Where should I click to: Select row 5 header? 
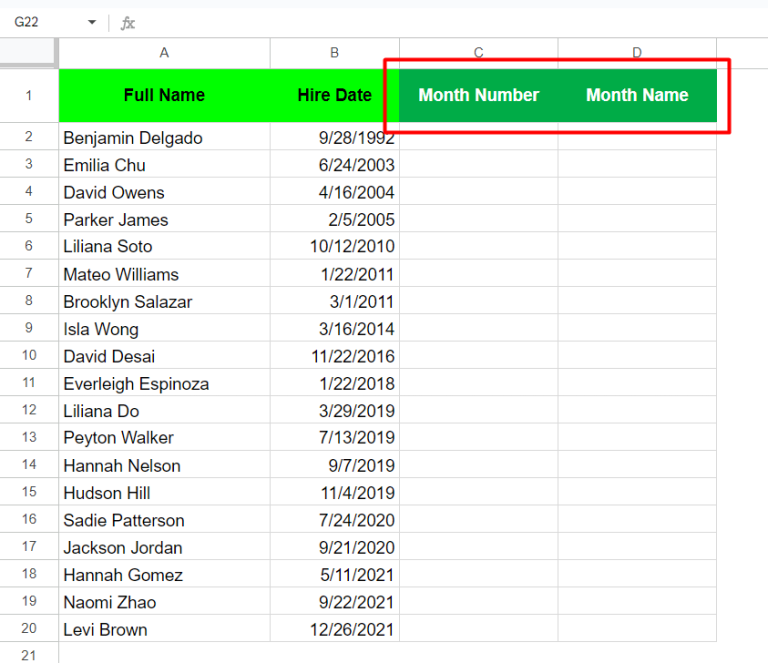point(29,219)
